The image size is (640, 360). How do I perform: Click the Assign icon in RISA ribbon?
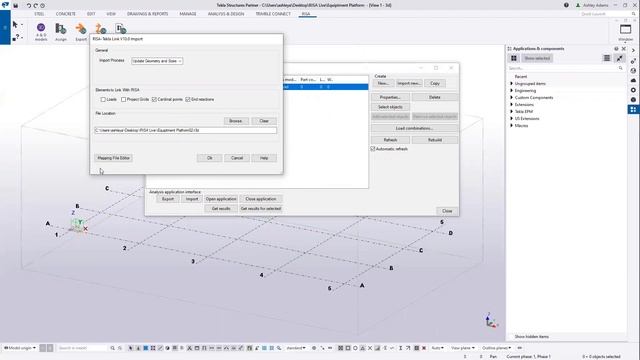click(x=61, y=32)
